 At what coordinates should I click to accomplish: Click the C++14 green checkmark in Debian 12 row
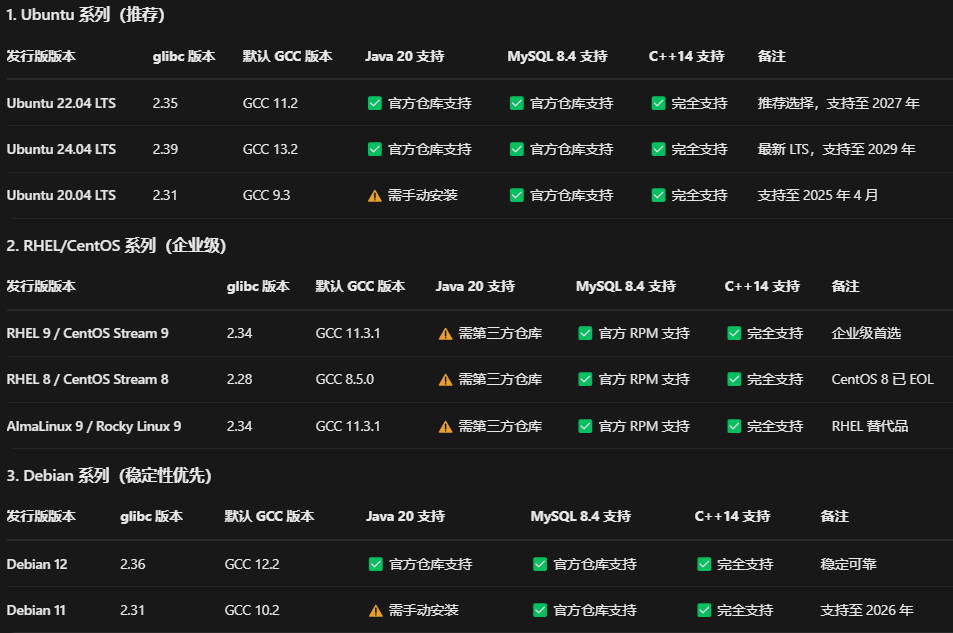[x=704, y=564]
